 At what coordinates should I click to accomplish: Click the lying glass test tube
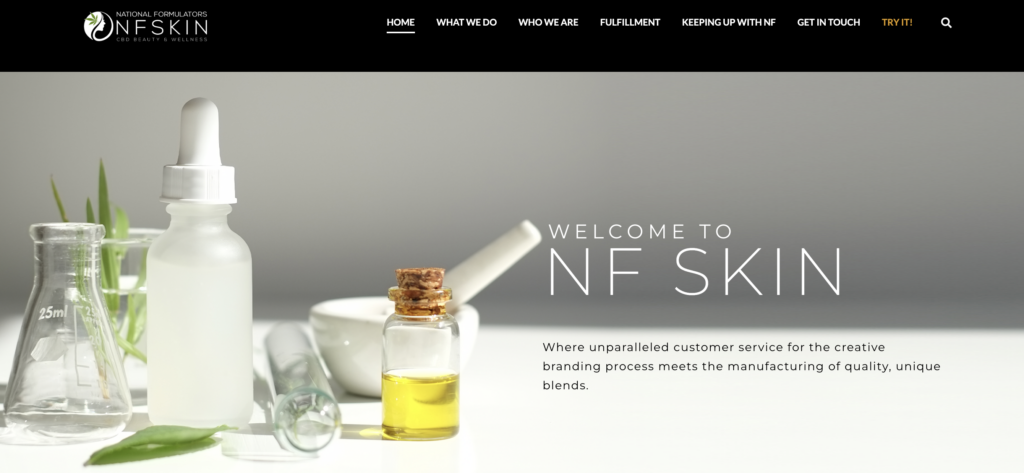click(x=304, y=387)
